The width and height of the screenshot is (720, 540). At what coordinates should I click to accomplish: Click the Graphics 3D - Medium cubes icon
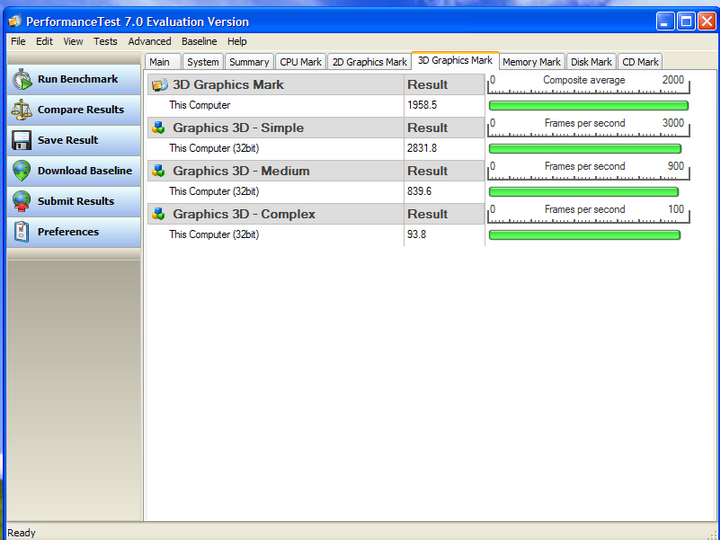[159, 171]
